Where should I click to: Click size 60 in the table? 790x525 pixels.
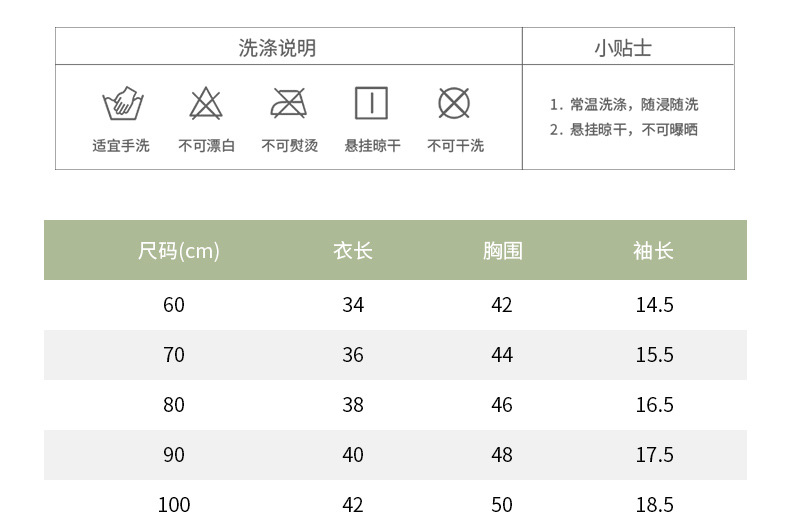(x=174, y=305)
